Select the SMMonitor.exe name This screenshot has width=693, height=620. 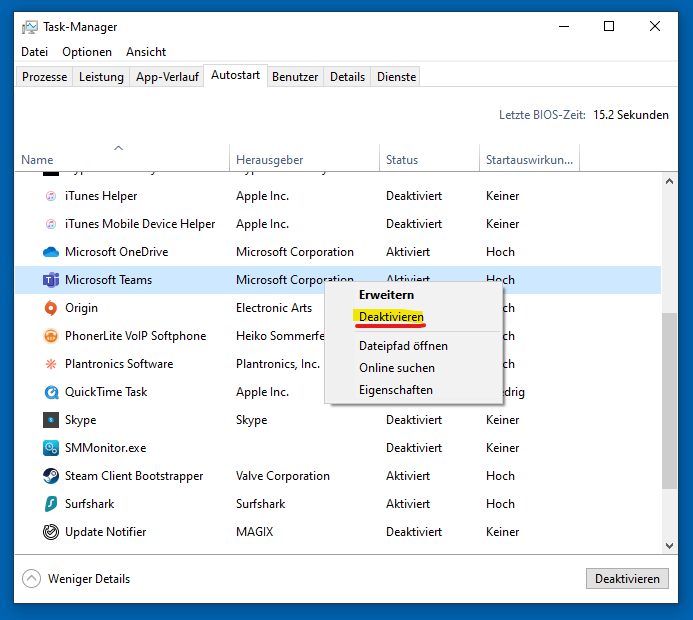[106, 448]
